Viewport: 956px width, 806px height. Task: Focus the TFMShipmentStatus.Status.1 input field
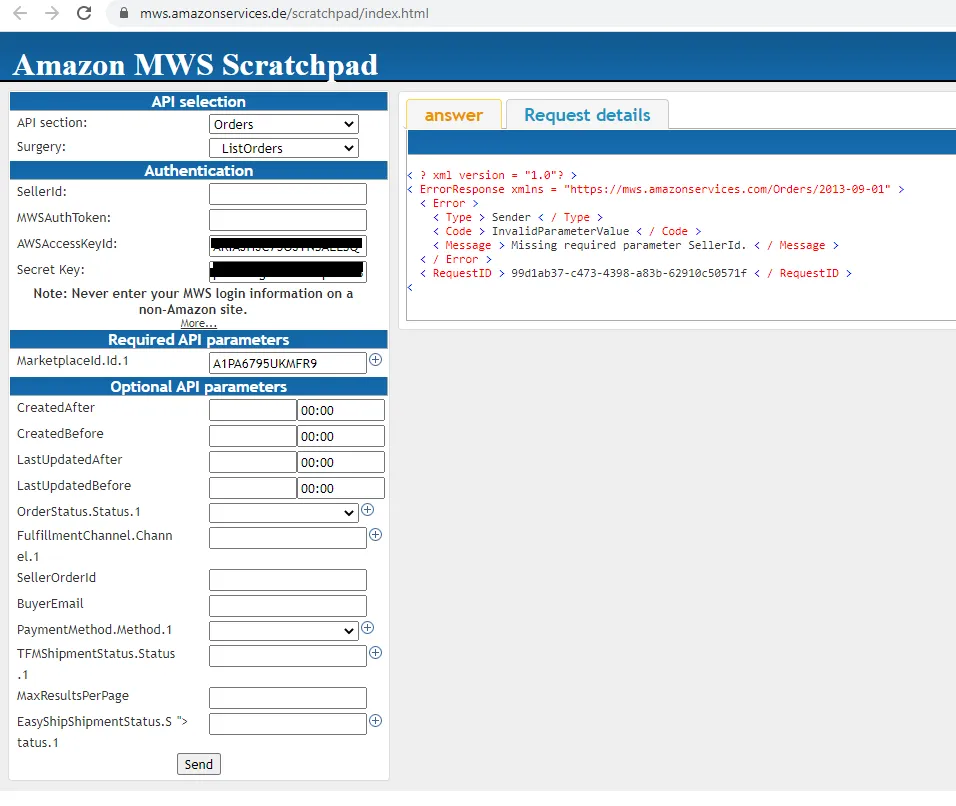pyautogui.click(x=288, y=656)
